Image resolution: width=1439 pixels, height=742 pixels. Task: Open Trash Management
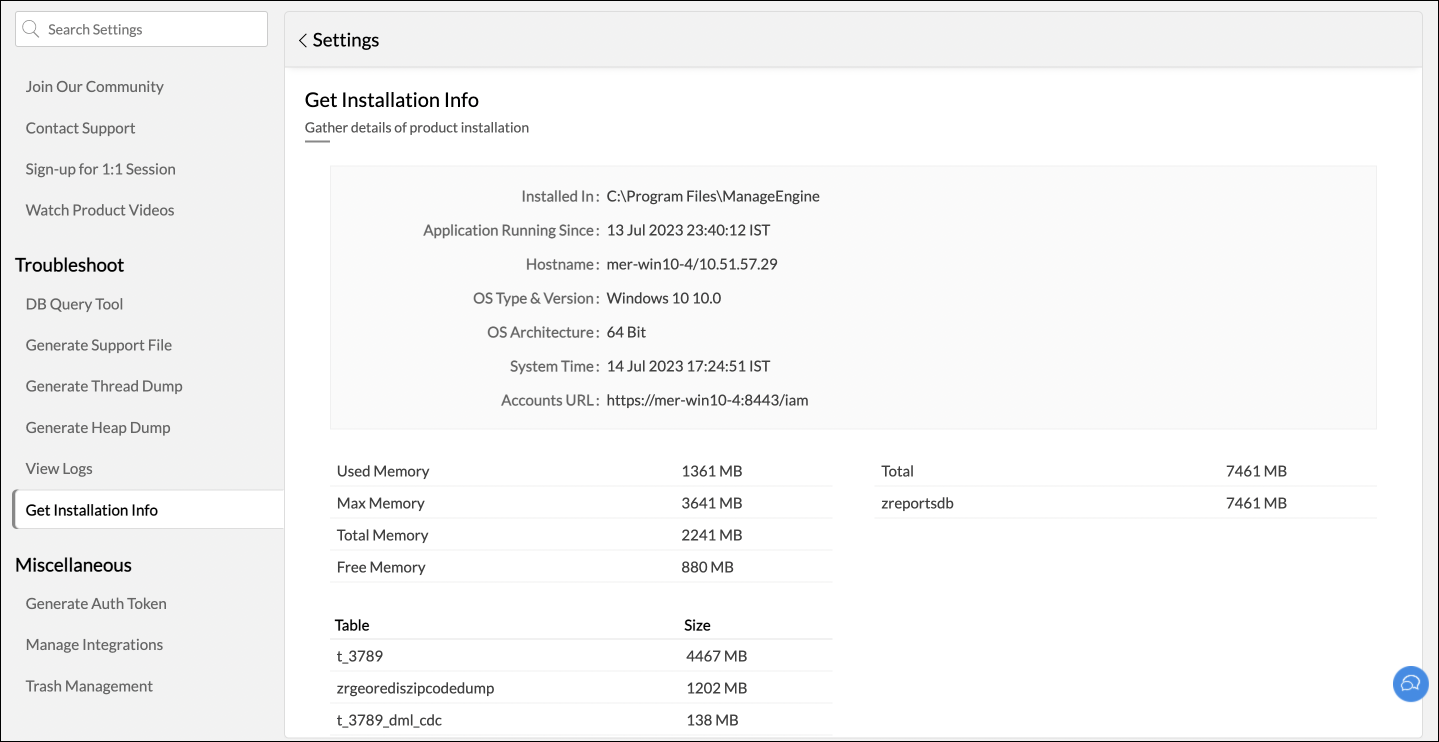89,686
